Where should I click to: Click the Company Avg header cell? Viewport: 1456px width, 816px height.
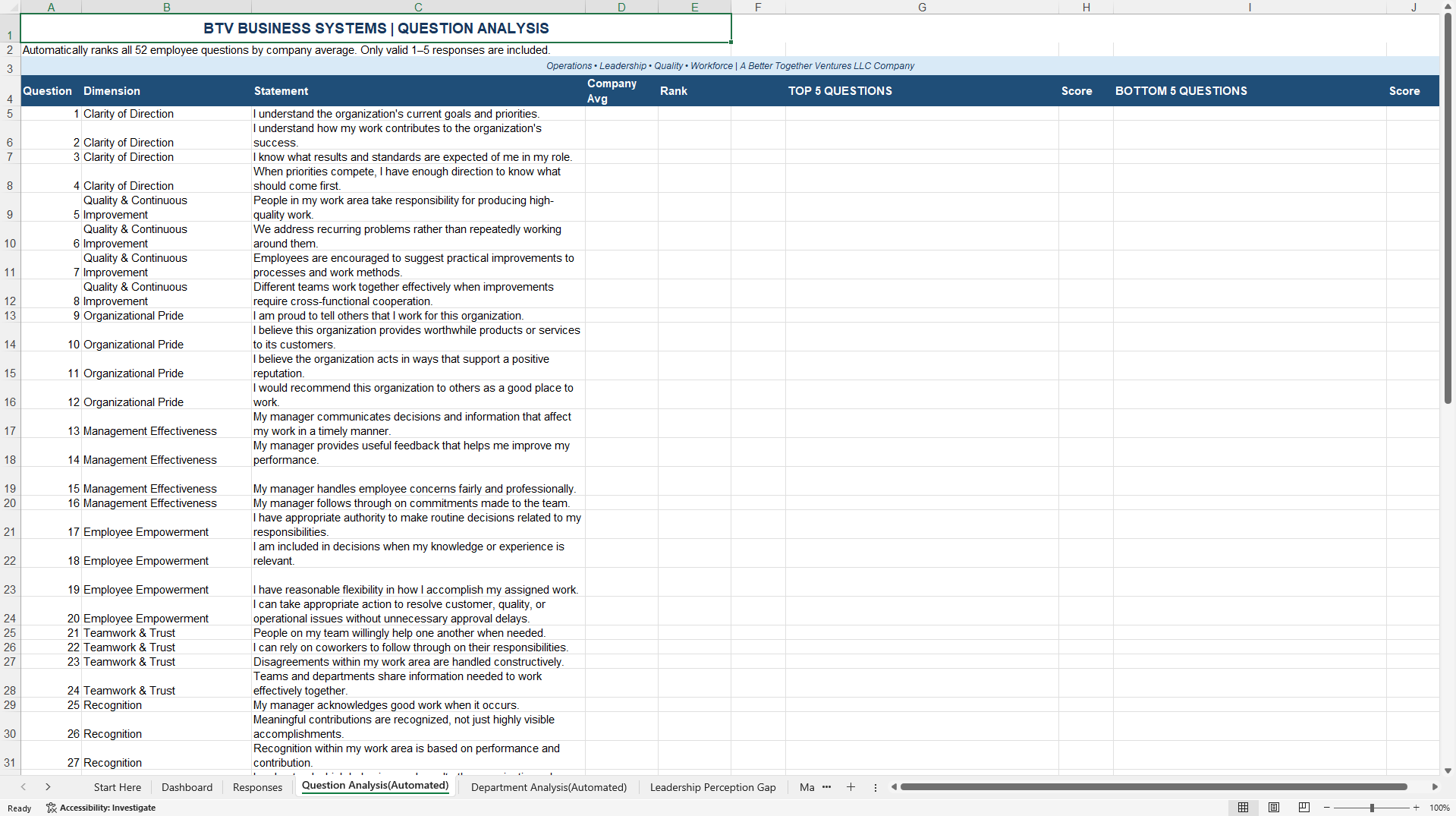pyautogui.click(x=621, y=91)
